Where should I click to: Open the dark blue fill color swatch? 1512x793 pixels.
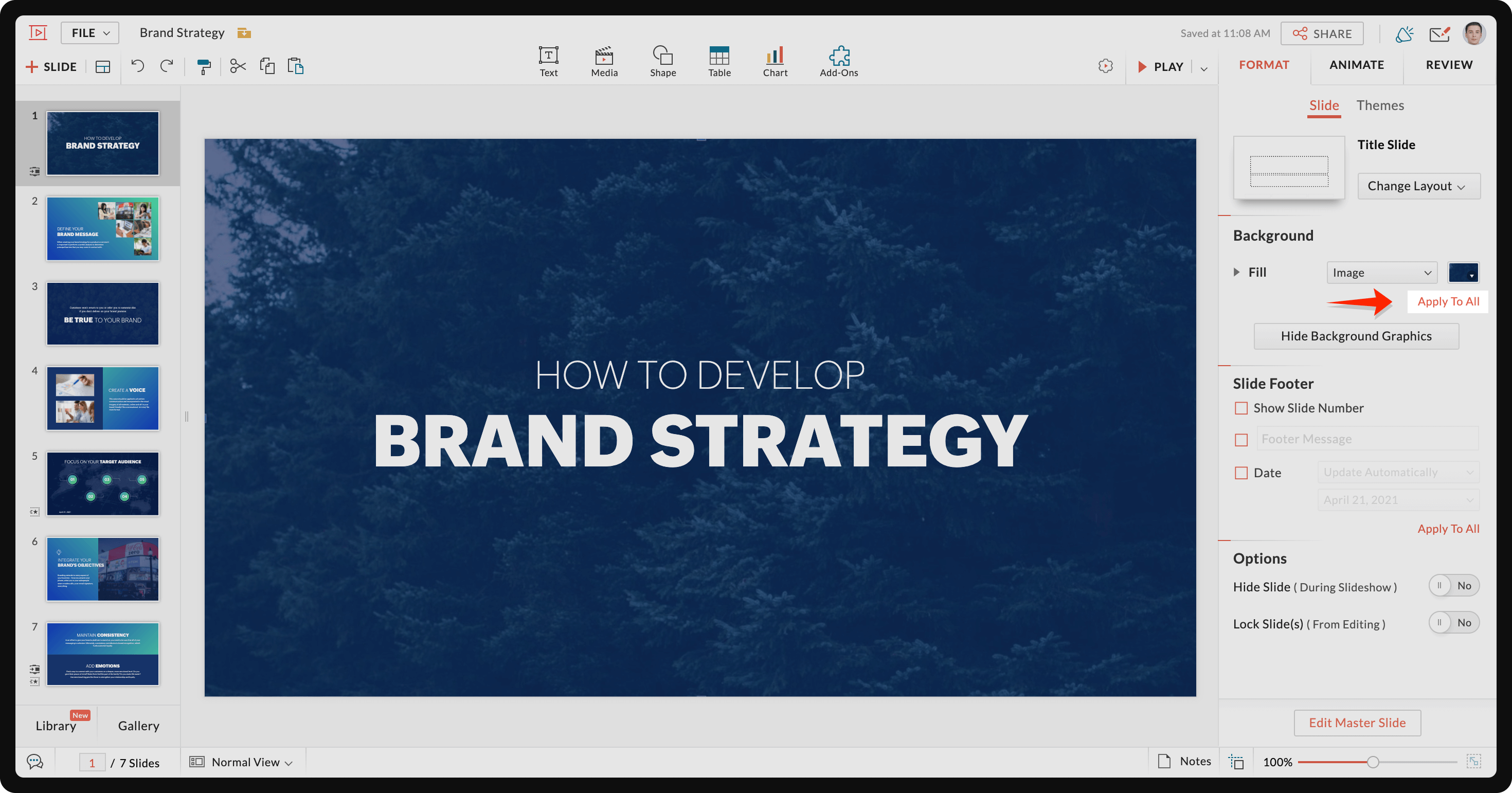[1463, 273]
